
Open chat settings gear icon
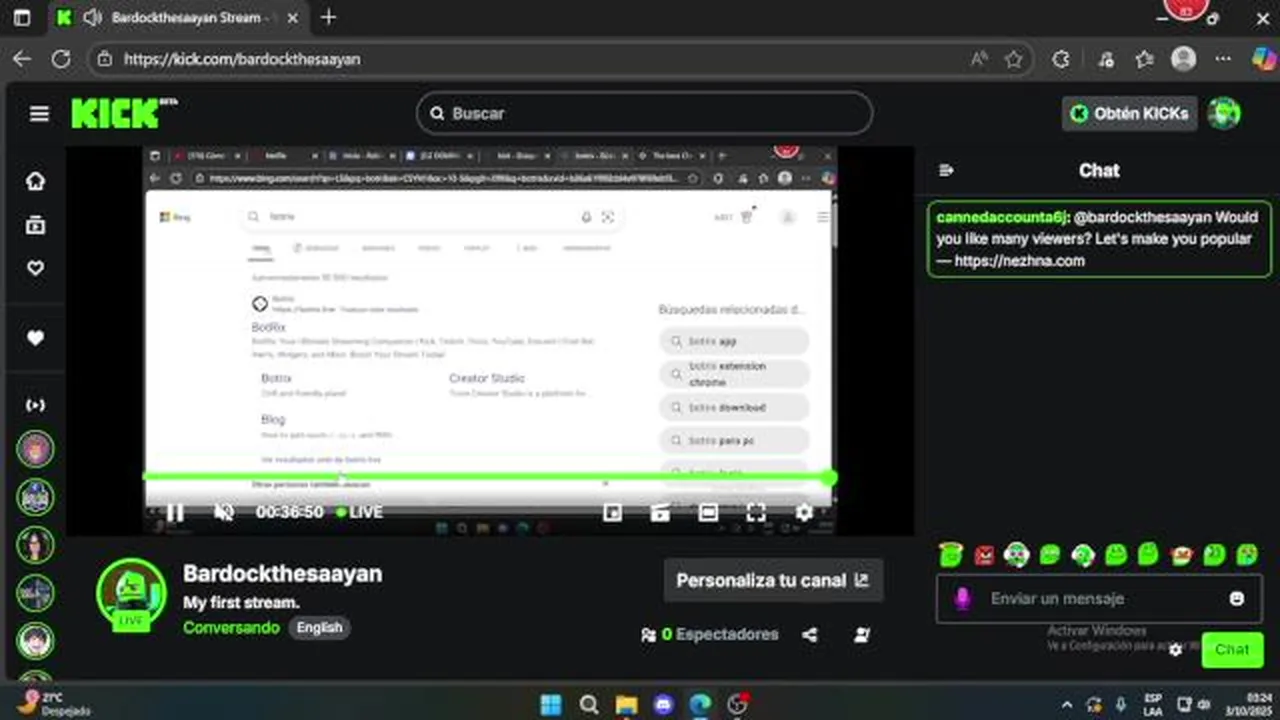point(1176,649)
